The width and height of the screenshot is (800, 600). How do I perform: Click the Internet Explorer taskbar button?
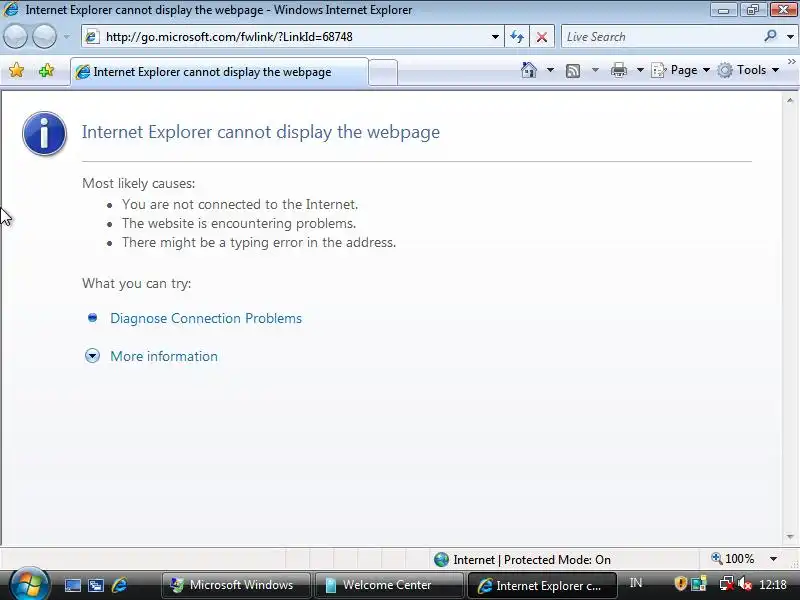point(542,585)
